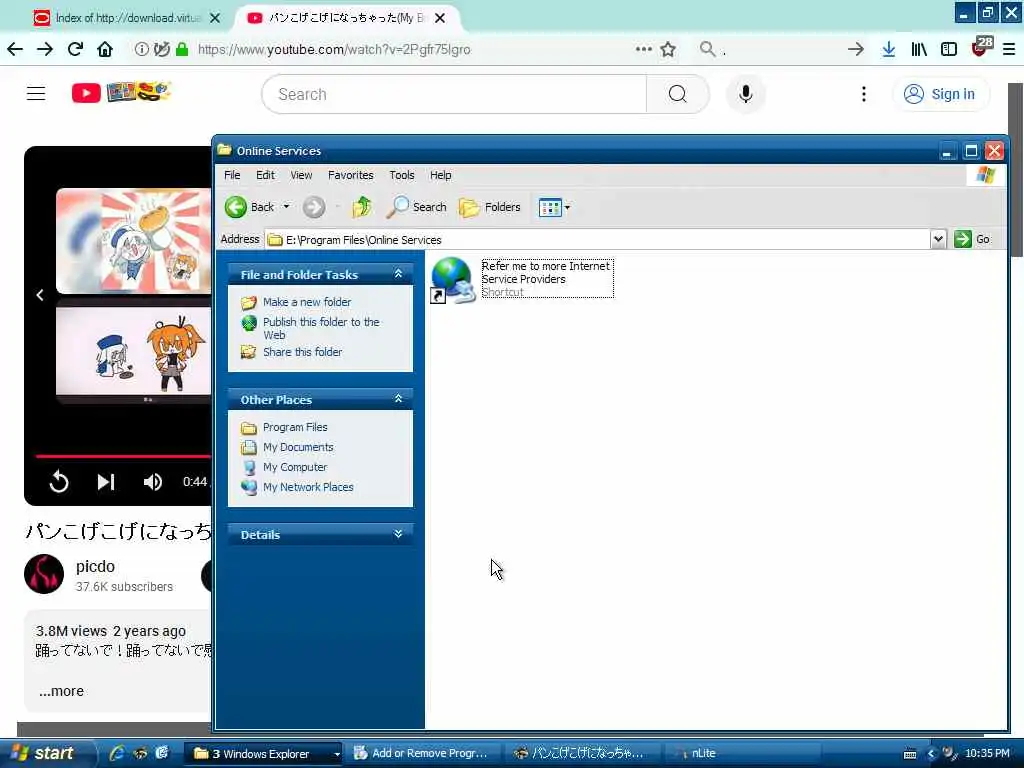Replay the YouTube video
The width and height of the screenshot is (1024, 768).
tap(59, 482)
